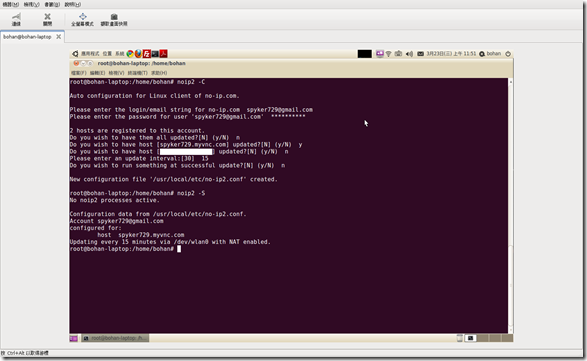This screenshot has height=361, width=587.
Task: Click the 'noip2 -C' command line text
Action: point(191,82)
